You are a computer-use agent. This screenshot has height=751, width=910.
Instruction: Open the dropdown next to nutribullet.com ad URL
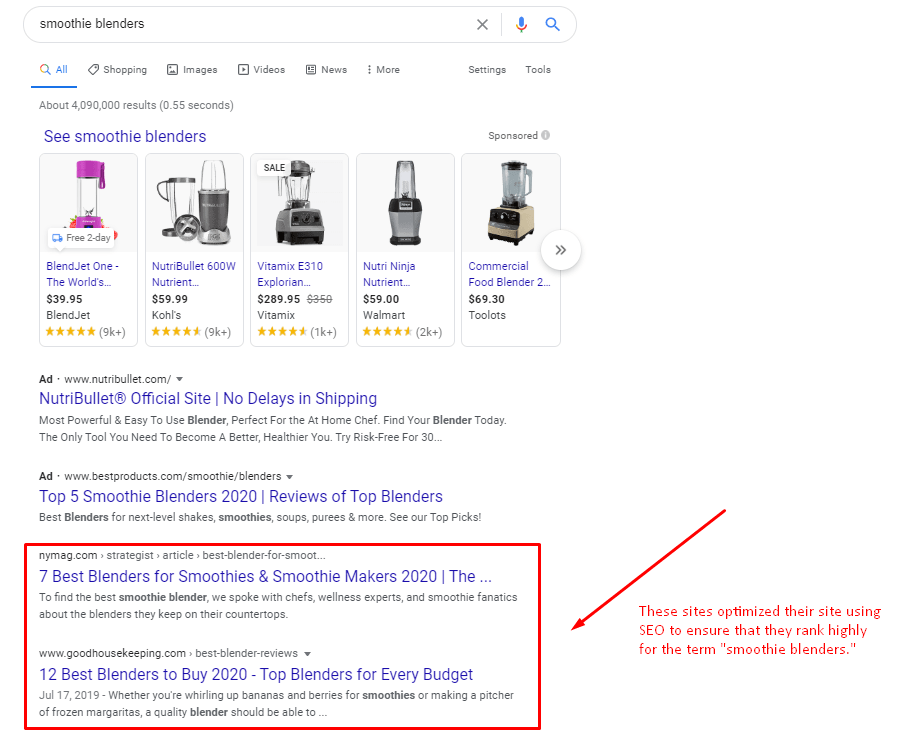tap(180, 380)
